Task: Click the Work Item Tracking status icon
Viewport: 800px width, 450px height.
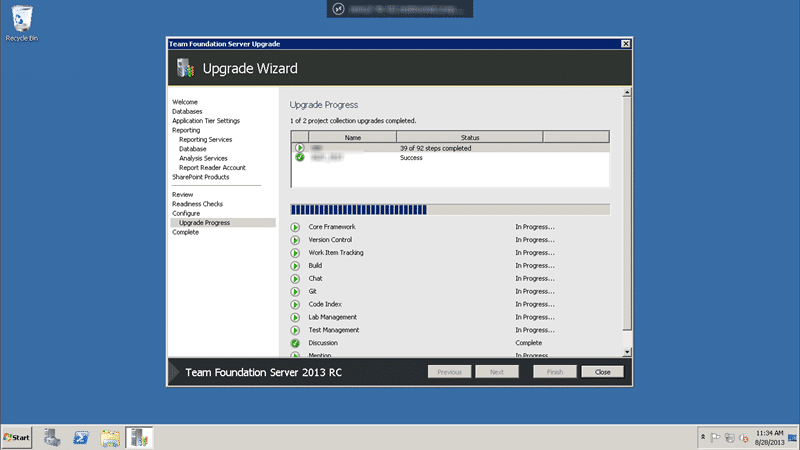Action: pos(295,253)
